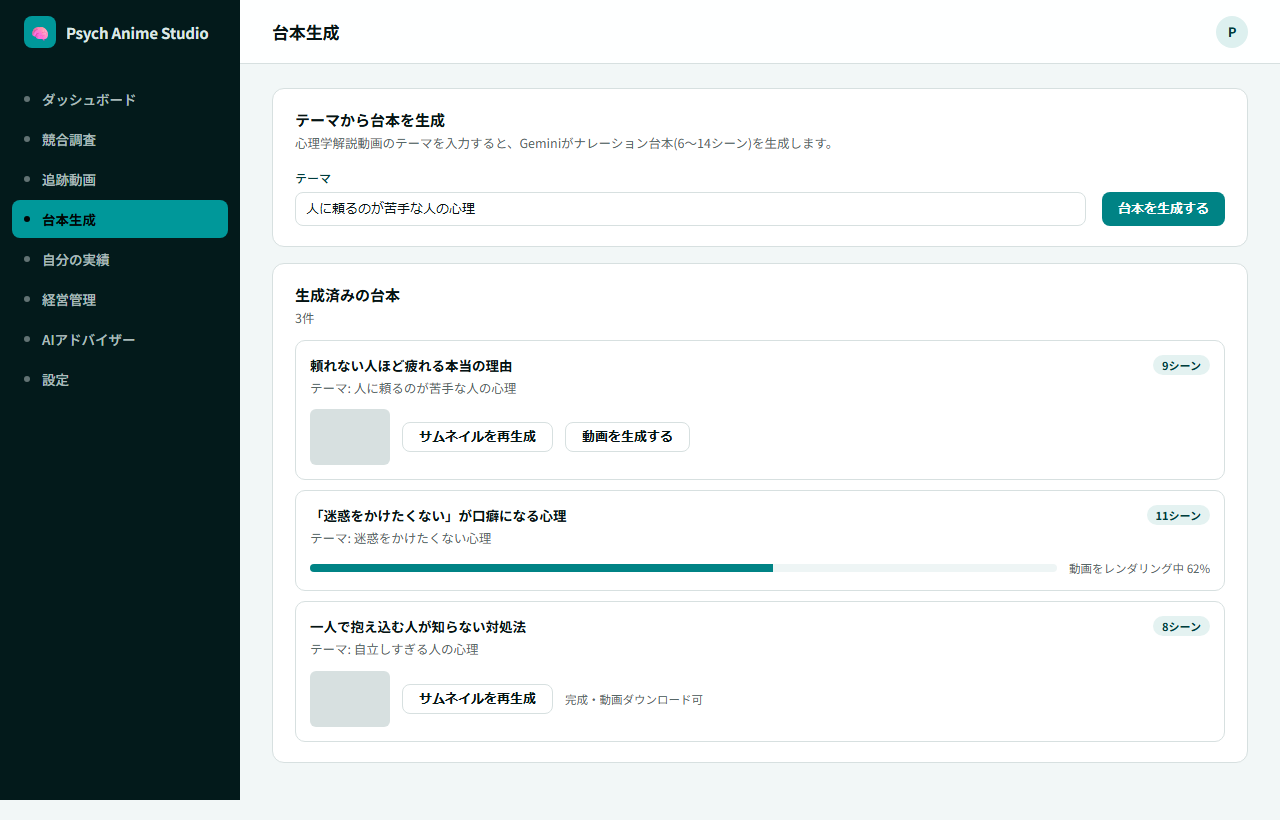
Task: Click the 動画をレンダリング中 62% status text
Action: 1139,568
